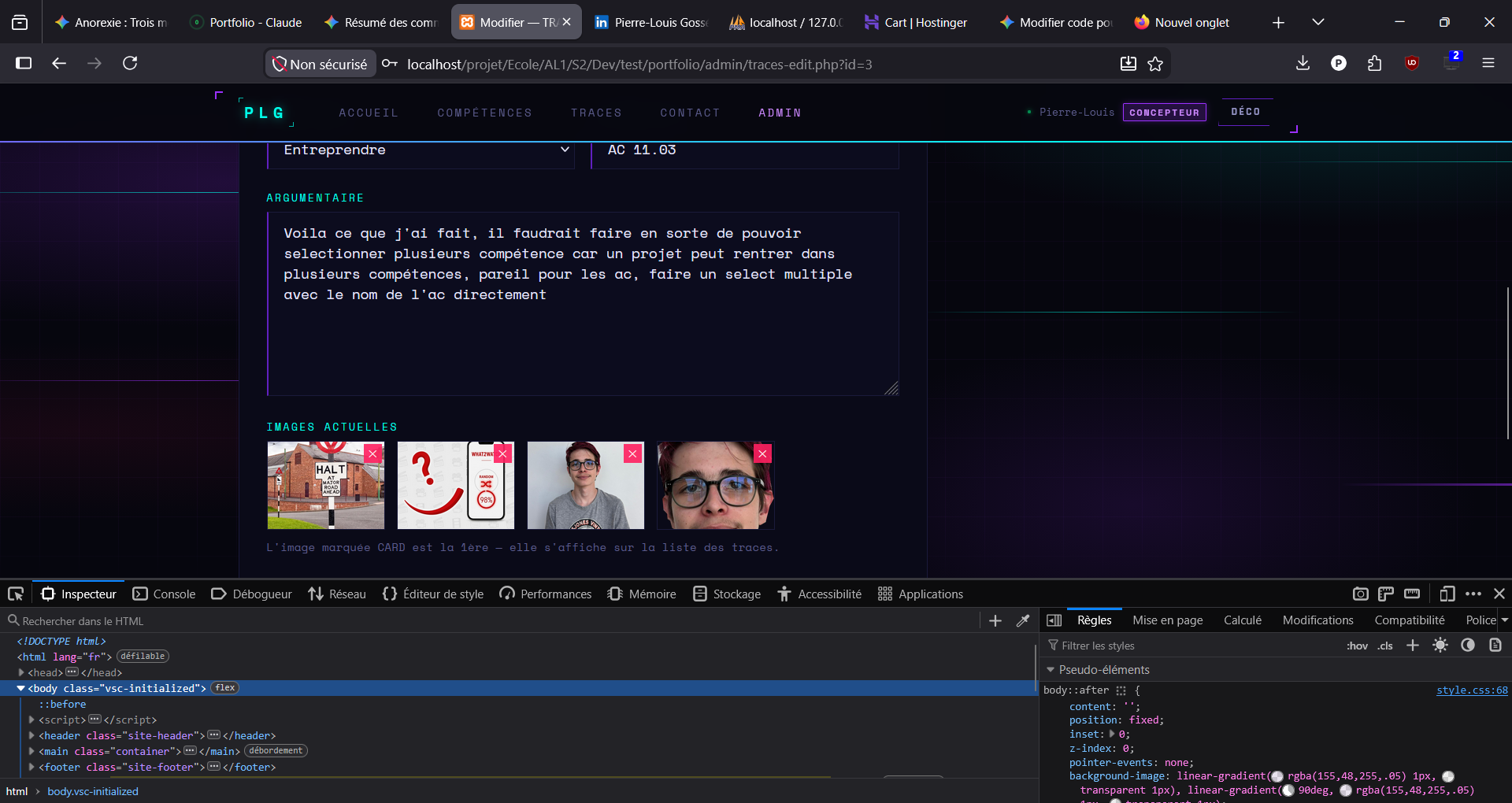The width and height of the screenshot is (1512, 803).
Task: Expand the head element node
Action: (x=21, y=672)
